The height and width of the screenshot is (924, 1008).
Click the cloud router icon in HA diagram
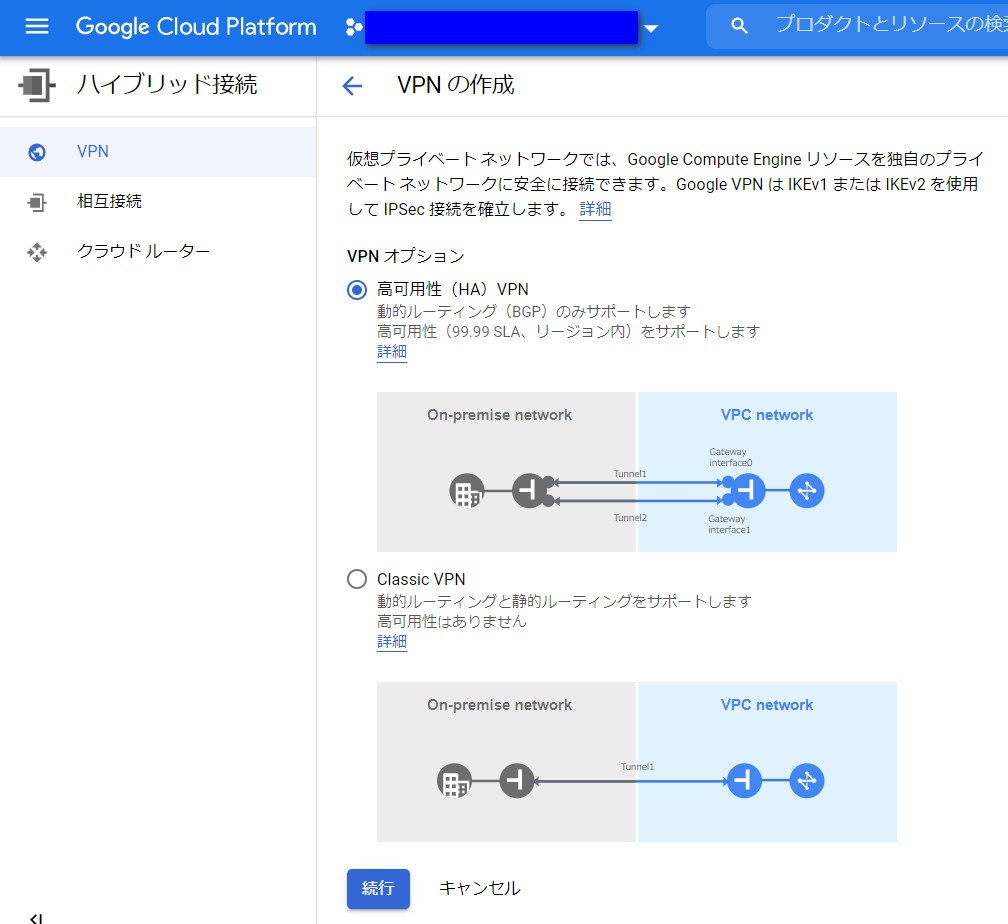click(x=807, y=491)
